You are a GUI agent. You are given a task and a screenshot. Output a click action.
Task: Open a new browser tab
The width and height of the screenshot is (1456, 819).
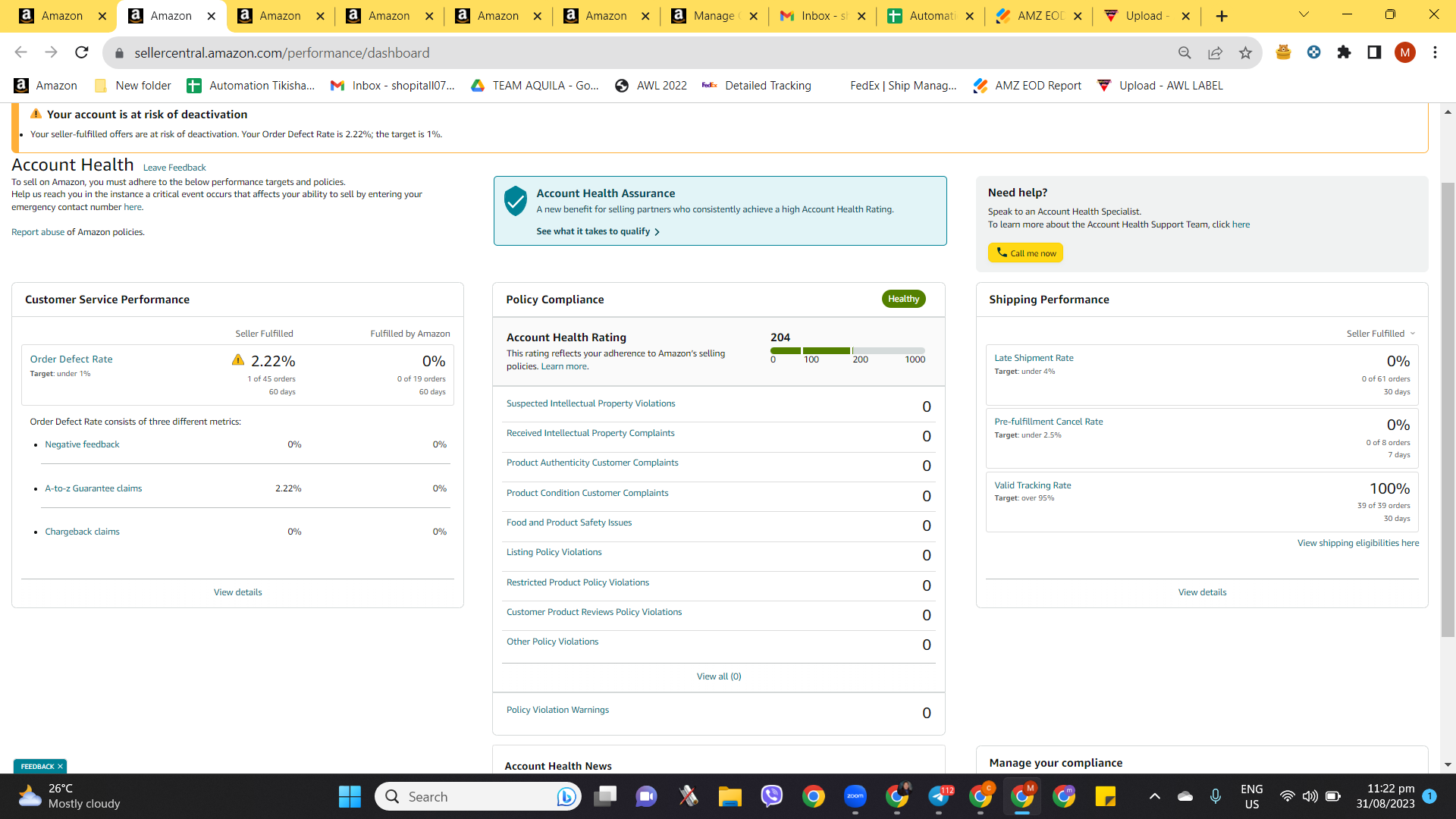[1222, 16]
